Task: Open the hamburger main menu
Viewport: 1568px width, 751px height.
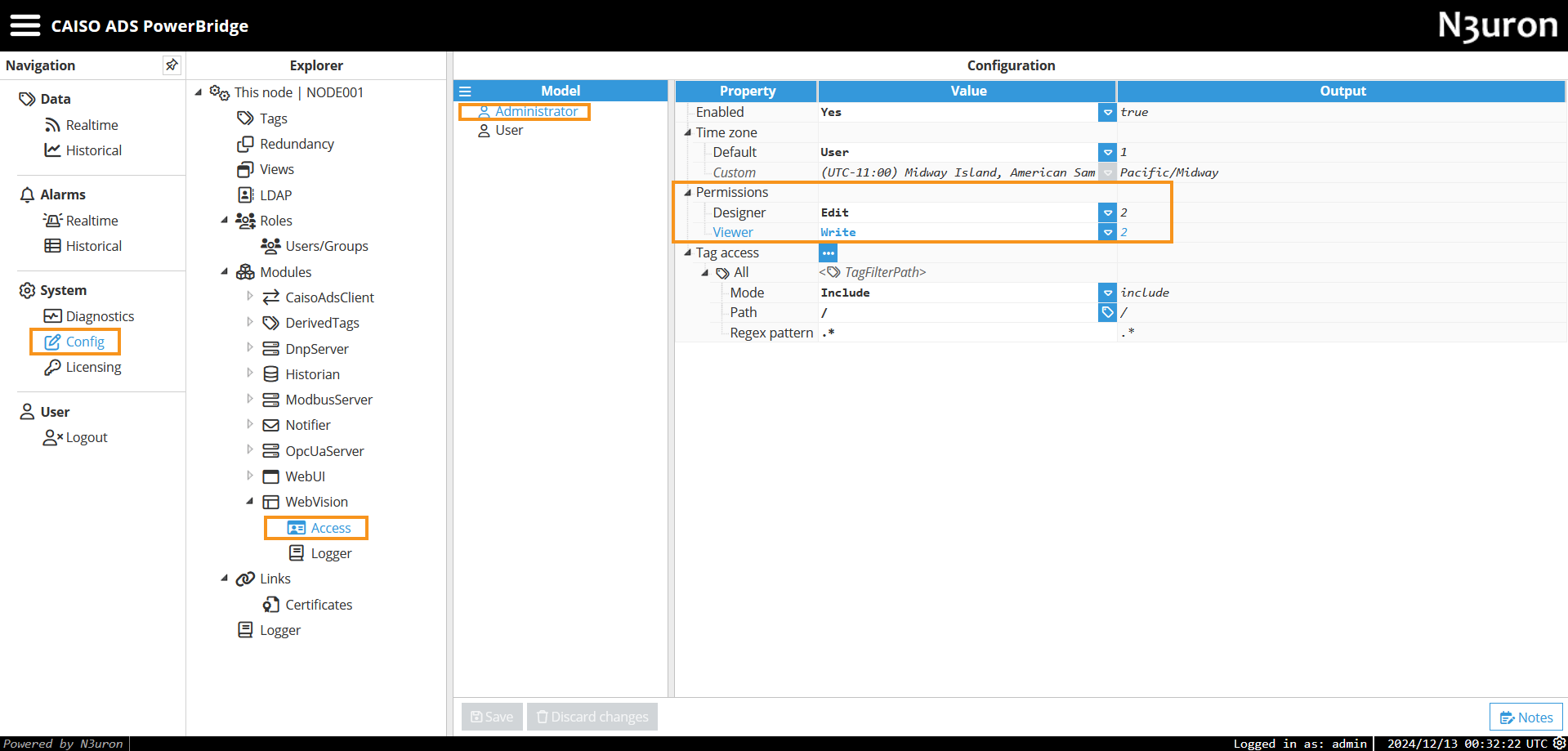Action: pyautogui.click(x=25, y=25)
